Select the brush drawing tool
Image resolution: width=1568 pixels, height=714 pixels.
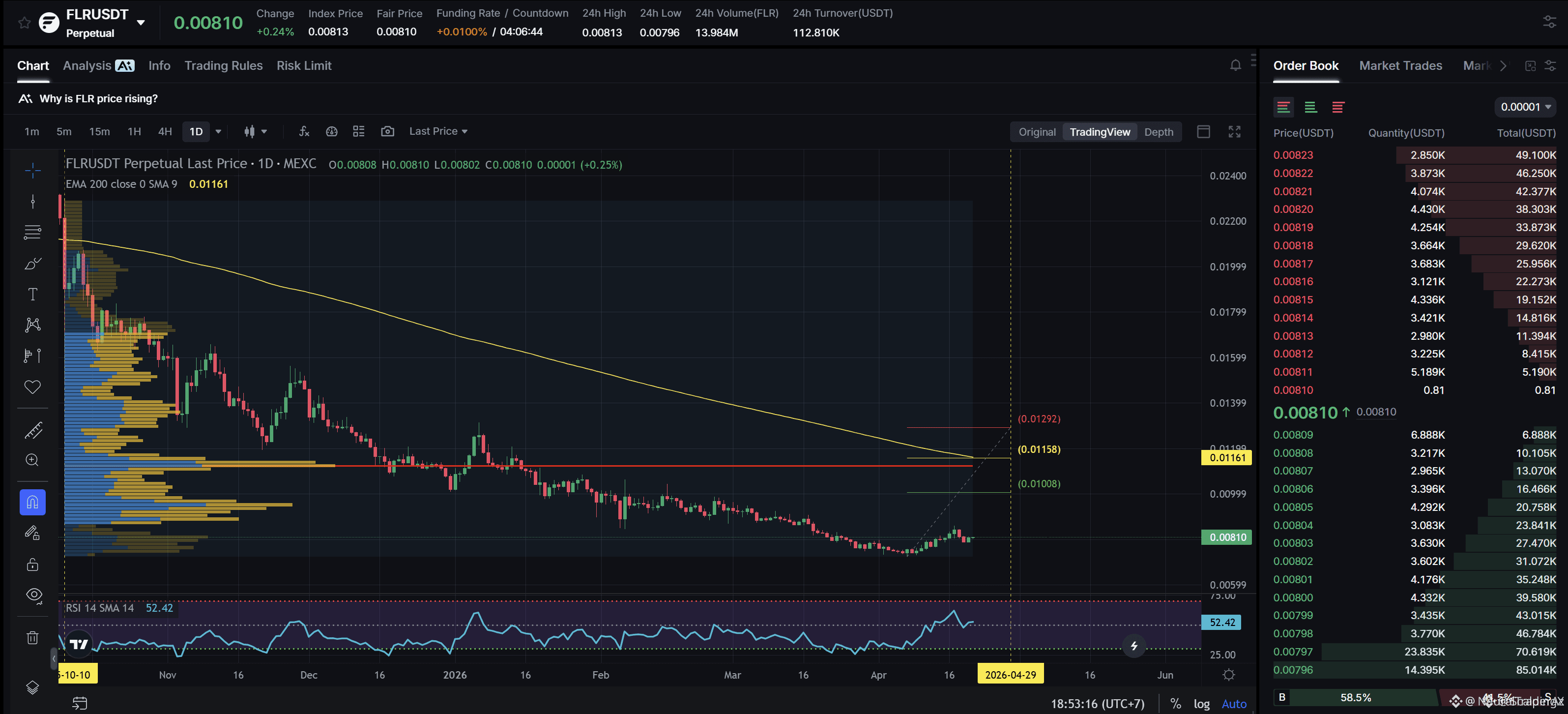[33, 264]
